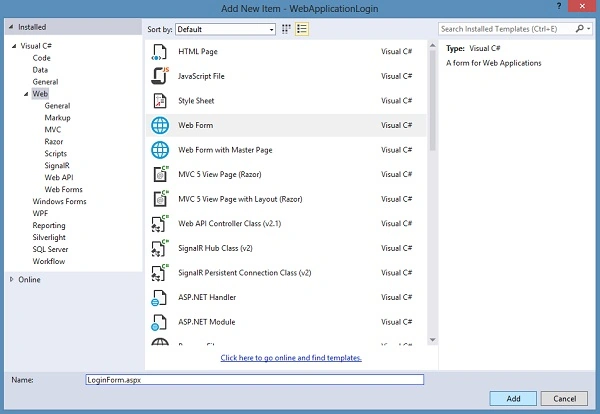Viewport: 600px width, 414px height.
Task: Select the MVC 5 View Page (Razor) icon
Action: click(x=160, y=174)
